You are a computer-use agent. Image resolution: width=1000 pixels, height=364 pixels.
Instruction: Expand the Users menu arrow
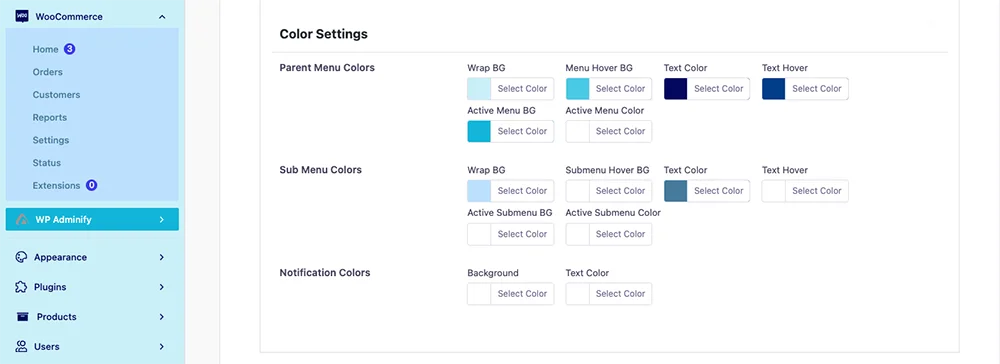[162, 347]
